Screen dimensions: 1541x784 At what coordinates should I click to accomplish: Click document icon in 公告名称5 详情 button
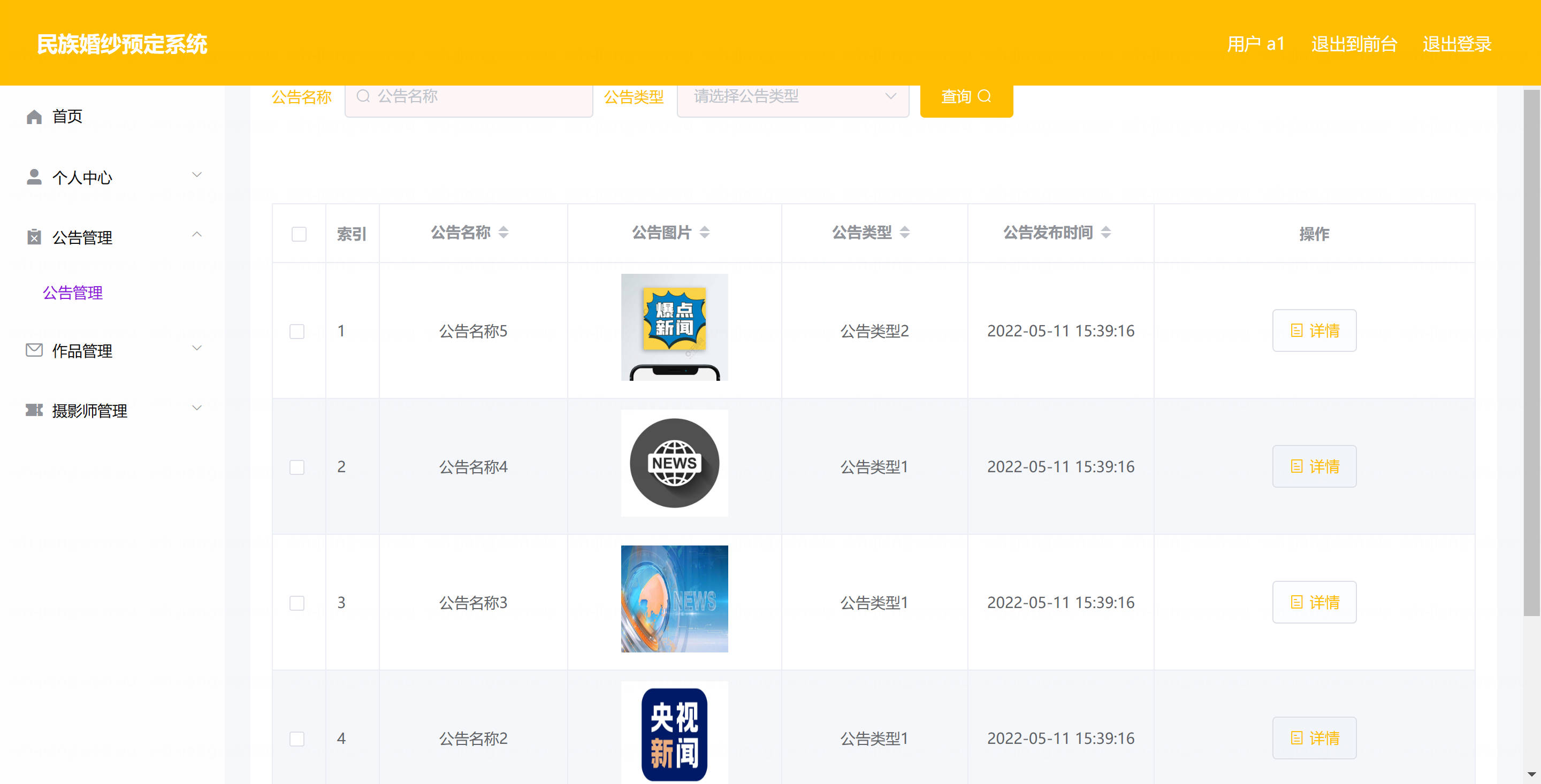click(x=1296, y=330)
